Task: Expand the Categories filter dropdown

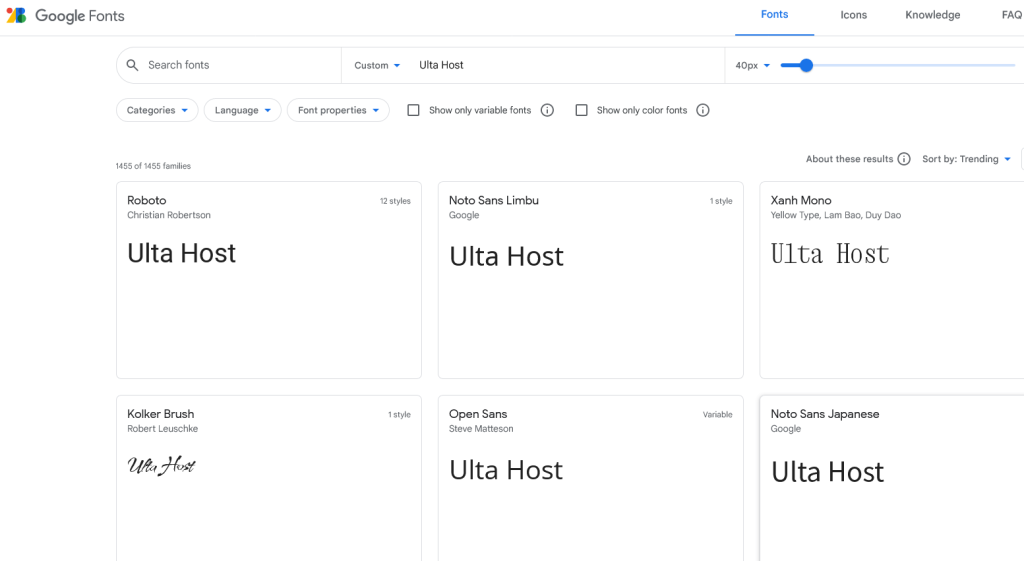Action: [157, 110]
